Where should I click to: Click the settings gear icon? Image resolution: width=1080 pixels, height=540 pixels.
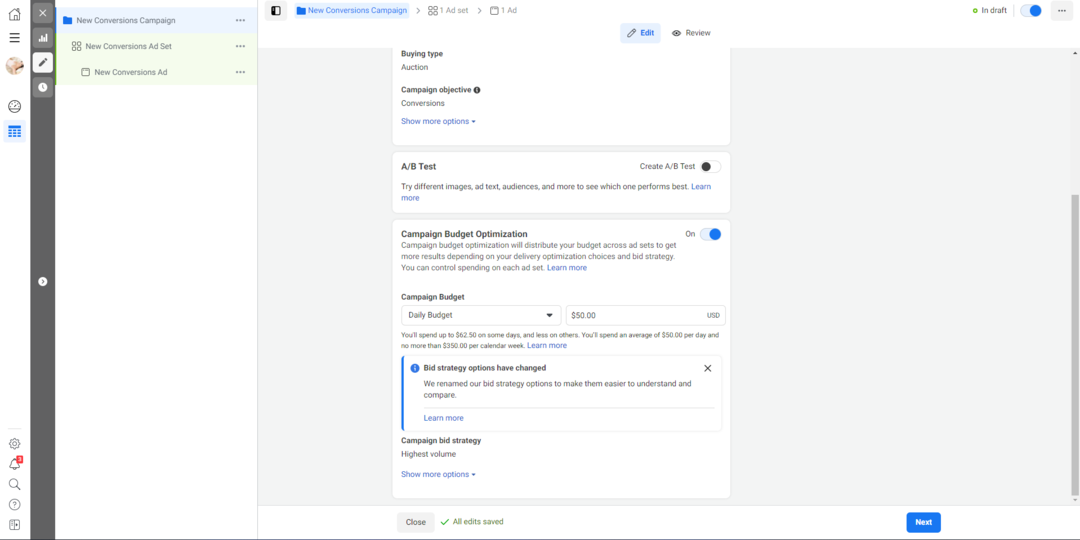(x=14, y=444)
